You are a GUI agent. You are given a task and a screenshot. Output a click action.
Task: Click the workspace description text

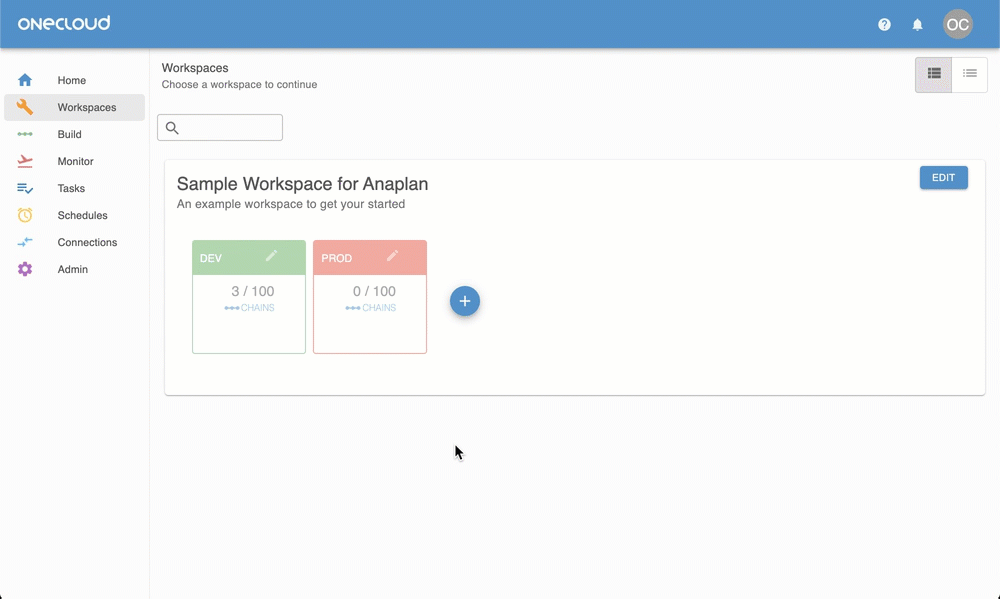[x=291, y=204]
